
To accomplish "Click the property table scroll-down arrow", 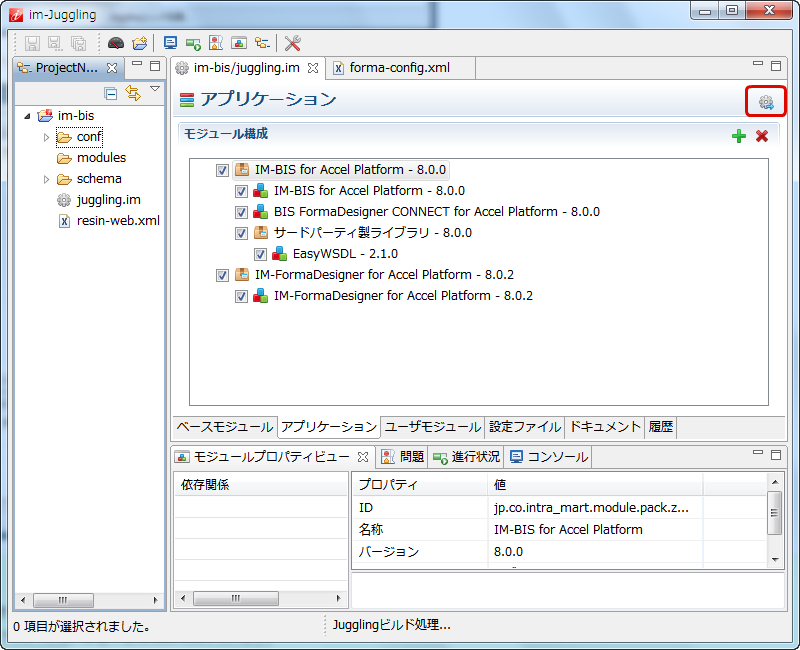I will pos(775,560).
